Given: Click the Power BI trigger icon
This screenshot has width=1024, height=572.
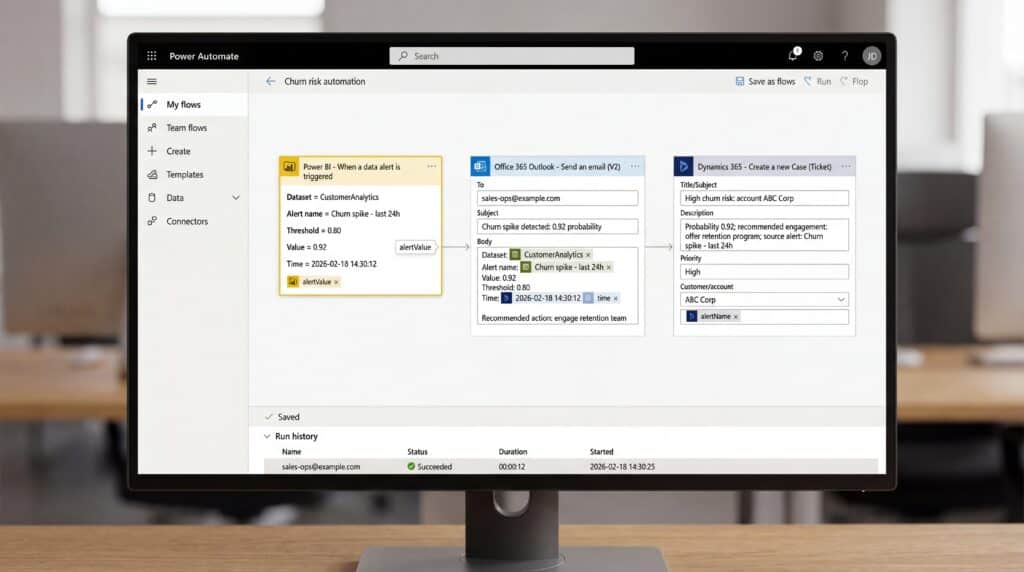Looking at the screenshot, I should point(289,167).
